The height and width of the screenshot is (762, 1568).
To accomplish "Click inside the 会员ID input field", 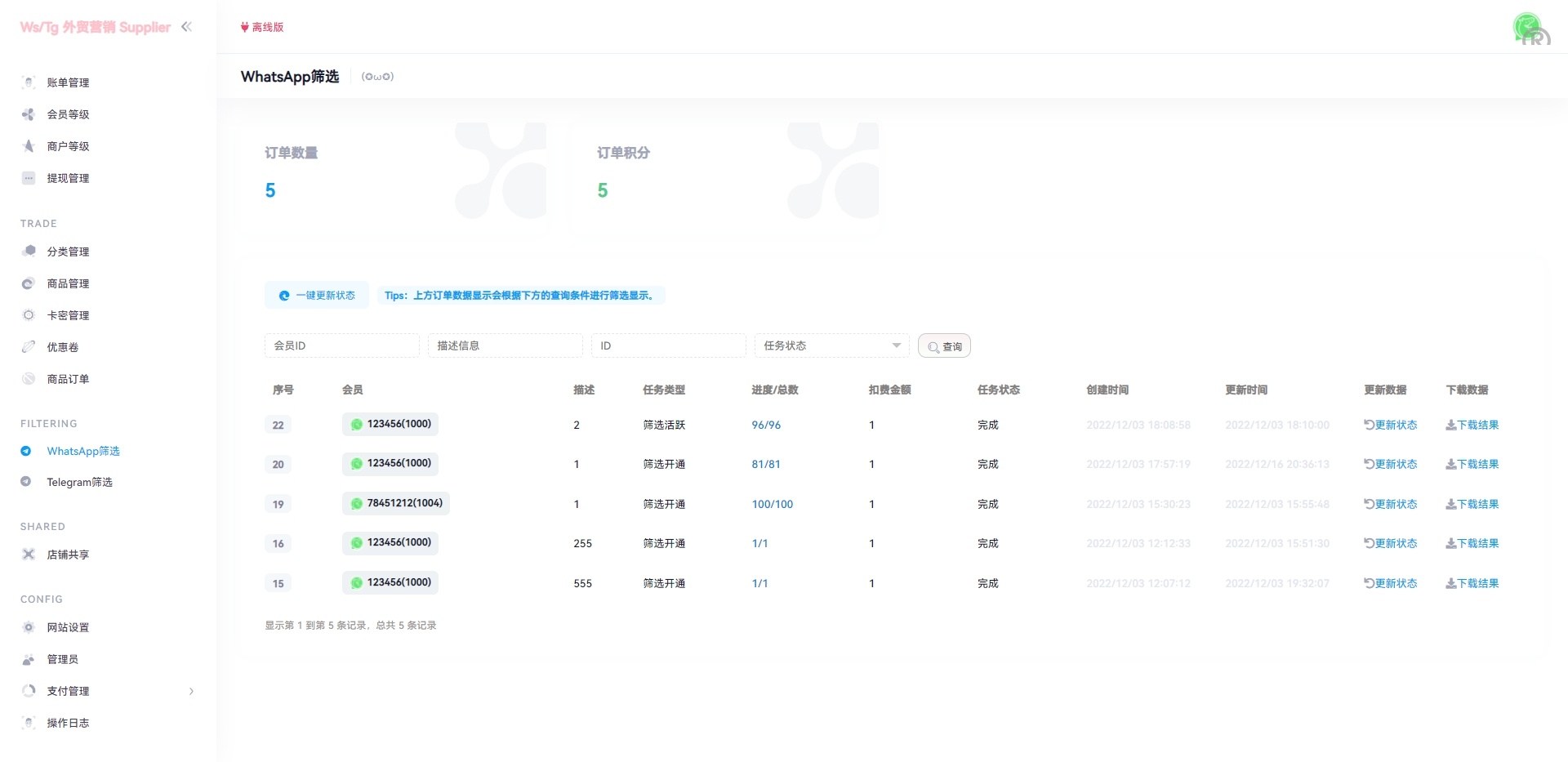I will click(x=341, y=345).
